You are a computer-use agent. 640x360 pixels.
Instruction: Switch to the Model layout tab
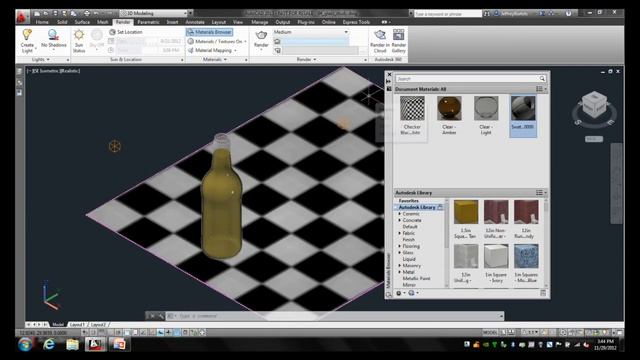click(x=58, y=324)
